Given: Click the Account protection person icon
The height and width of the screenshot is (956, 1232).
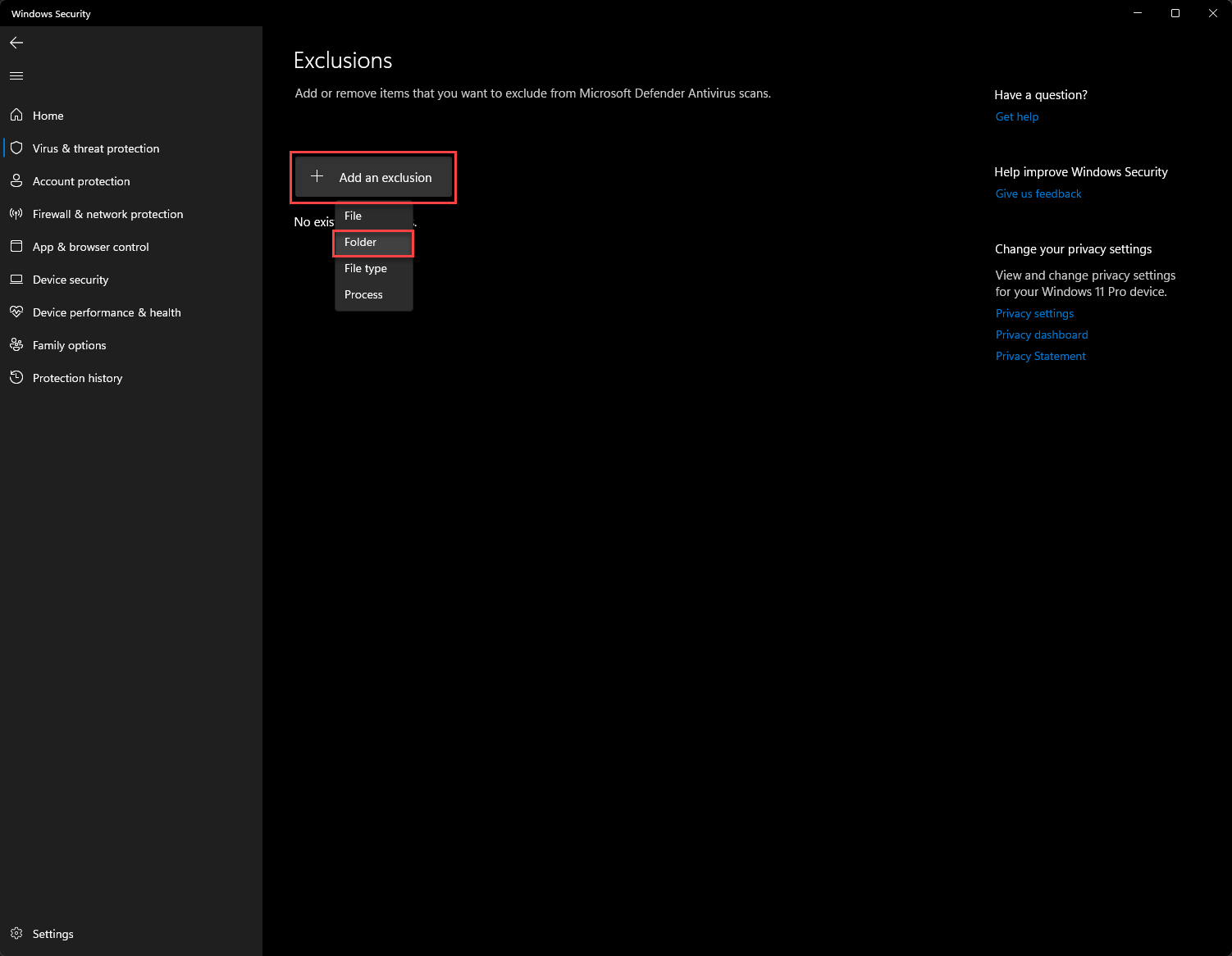Looking at the screenshot, I should point(16,180).
